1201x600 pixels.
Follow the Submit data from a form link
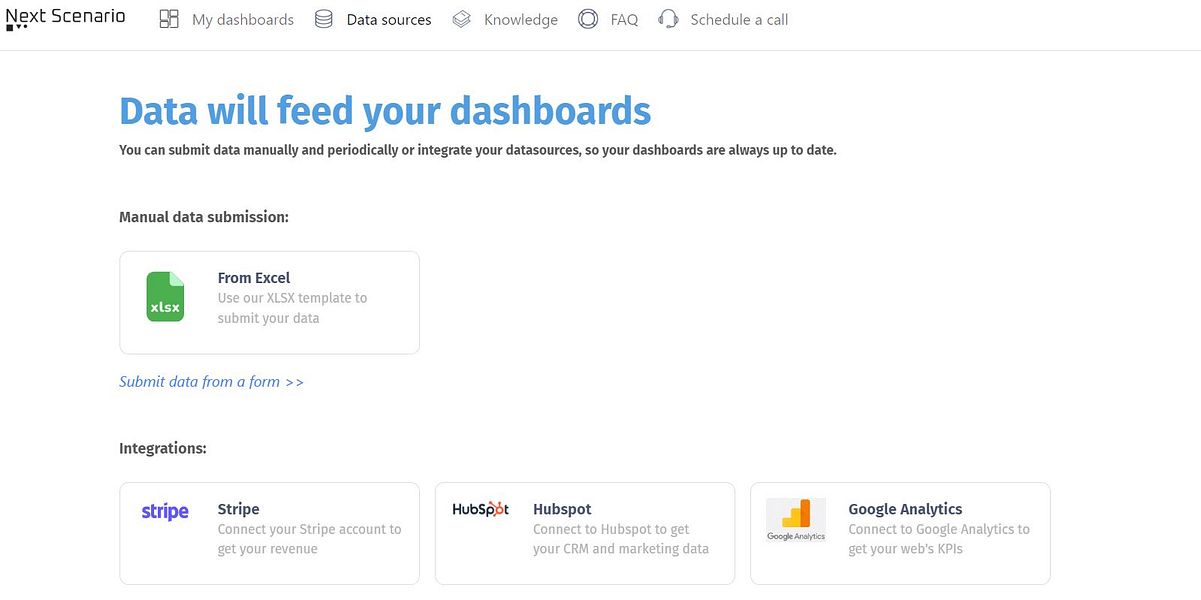pyautogui.click(x=211, y=382)
